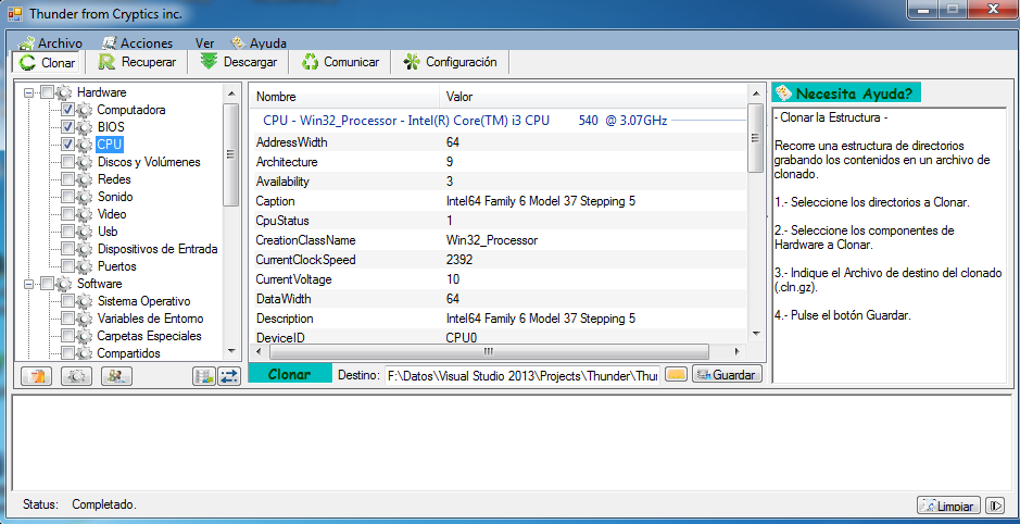
Task: Click the Win32_Processor value cell
Action: tap(492, 241)
